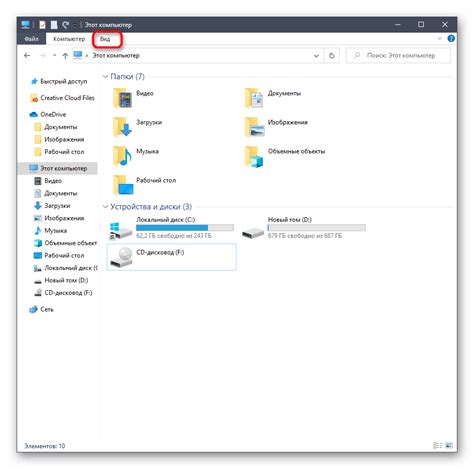Collapse the Папки (7) section

pos(105,77)
